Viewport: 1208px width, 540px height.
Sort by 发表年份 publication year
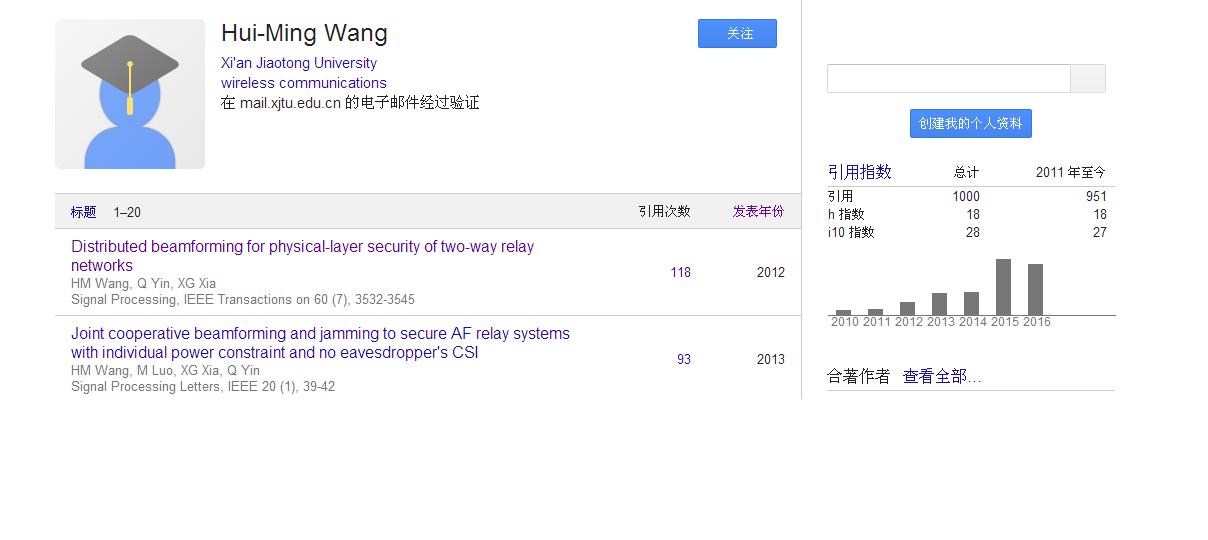click(x=758, y=212)
